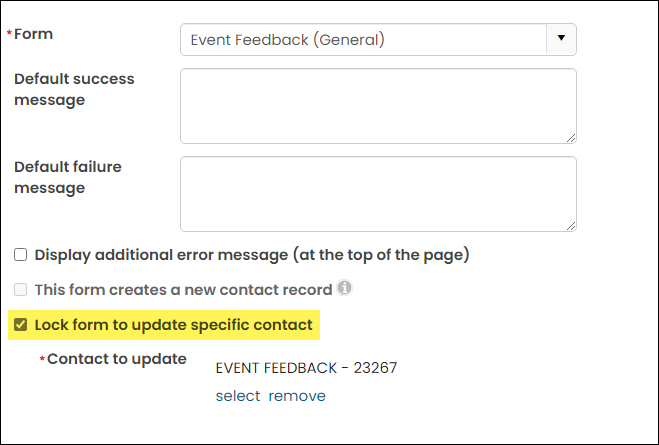Image resolution: width=659 pixels, height=445 pixels.
Task: Uncheck the Lock form to update specific contact checkbox
Action: pos(21,324)
